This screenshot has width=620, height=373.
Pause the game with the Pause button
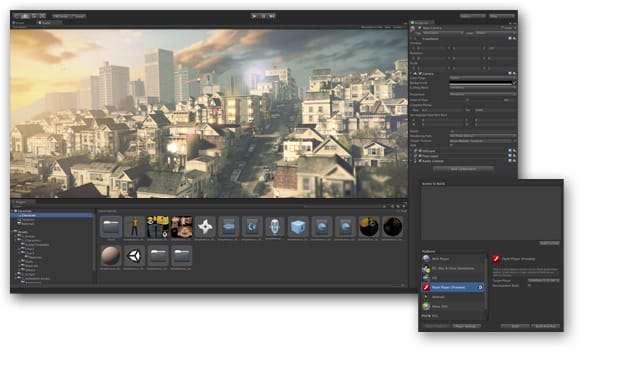[x=263, y=16]
